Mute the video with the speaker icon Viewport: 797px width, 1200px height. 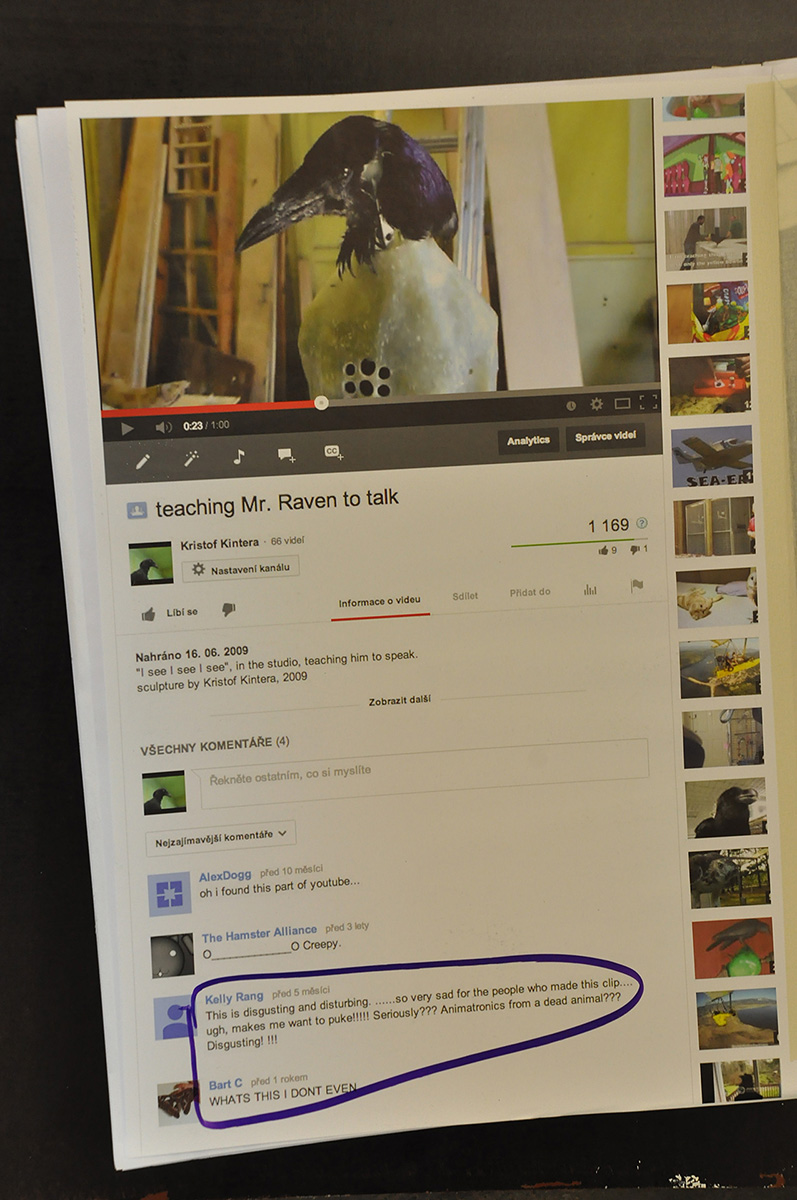(x=164, y=427)
